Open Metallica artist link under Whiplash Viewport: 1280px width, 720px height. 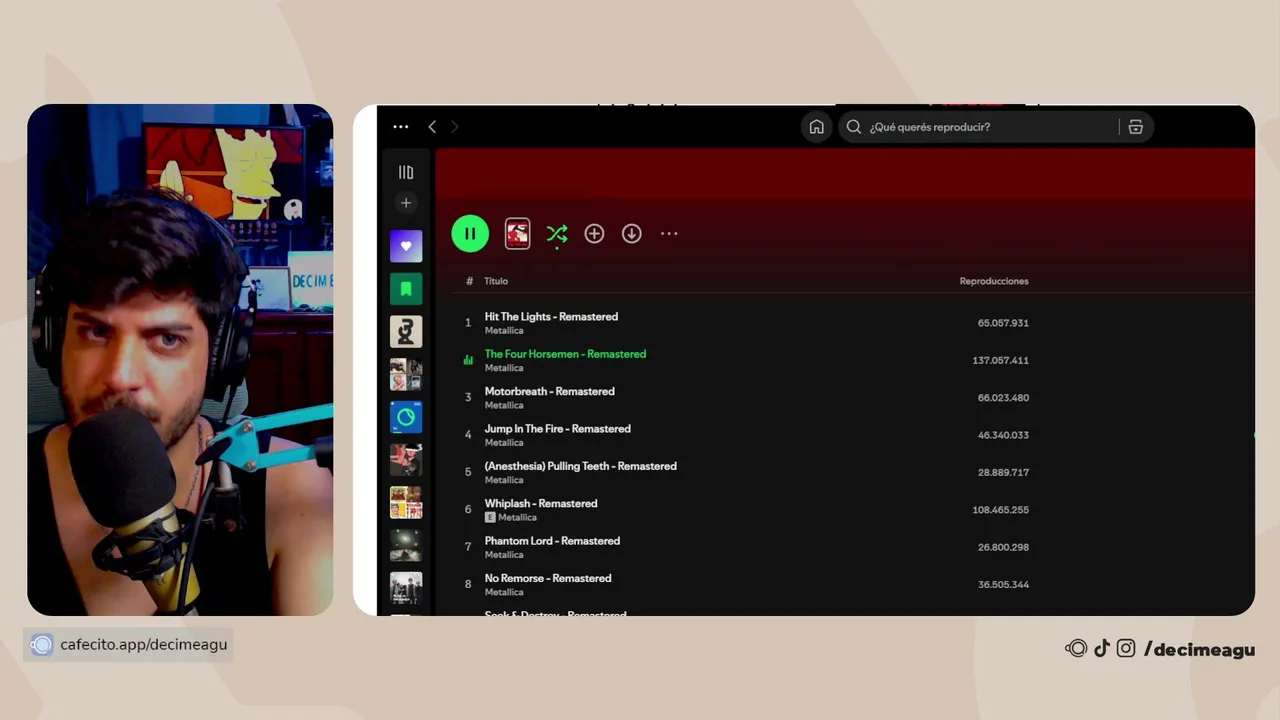517,517
